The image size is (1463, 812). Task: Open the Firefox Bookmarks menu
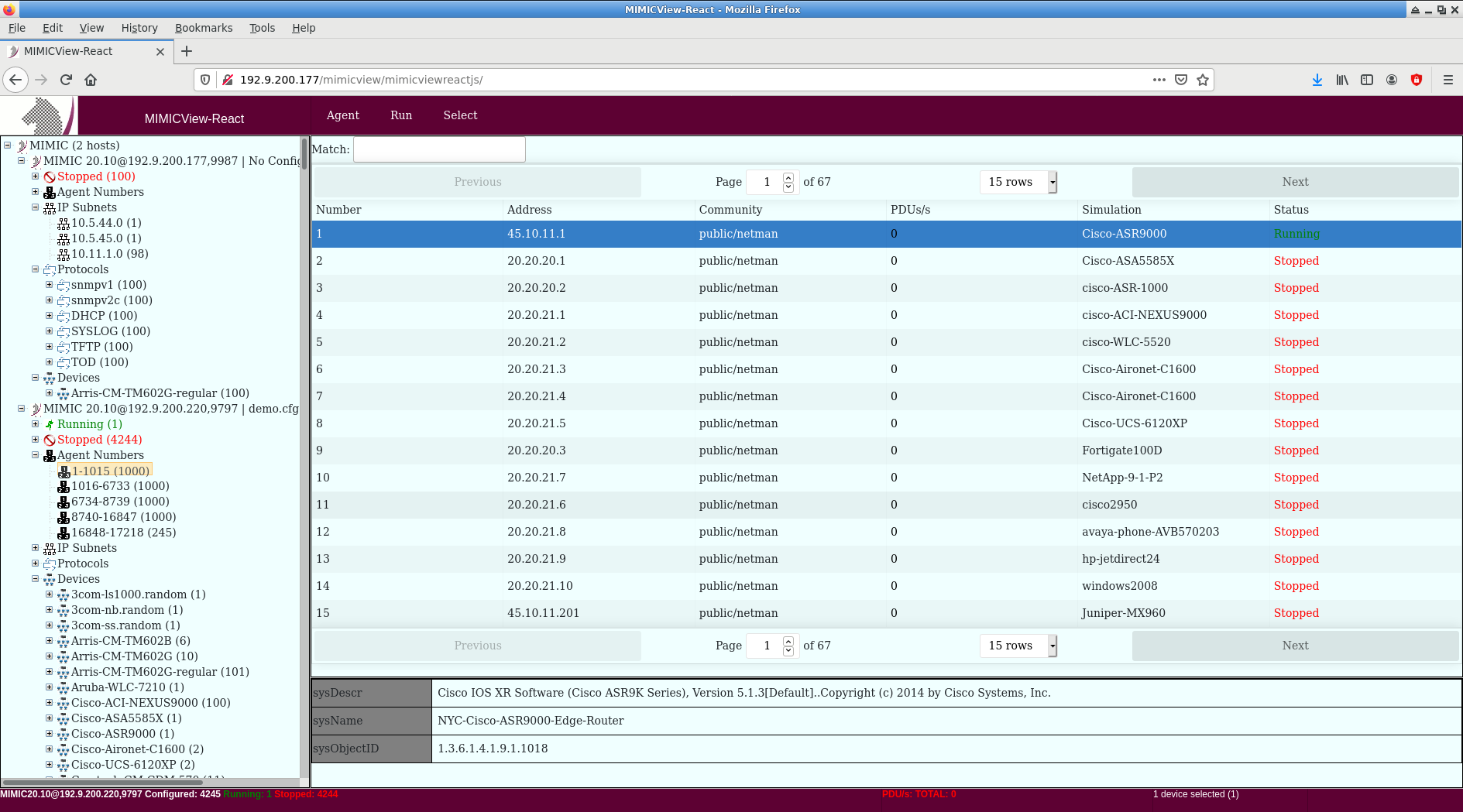pyautogui.click(x=204, y=28)
